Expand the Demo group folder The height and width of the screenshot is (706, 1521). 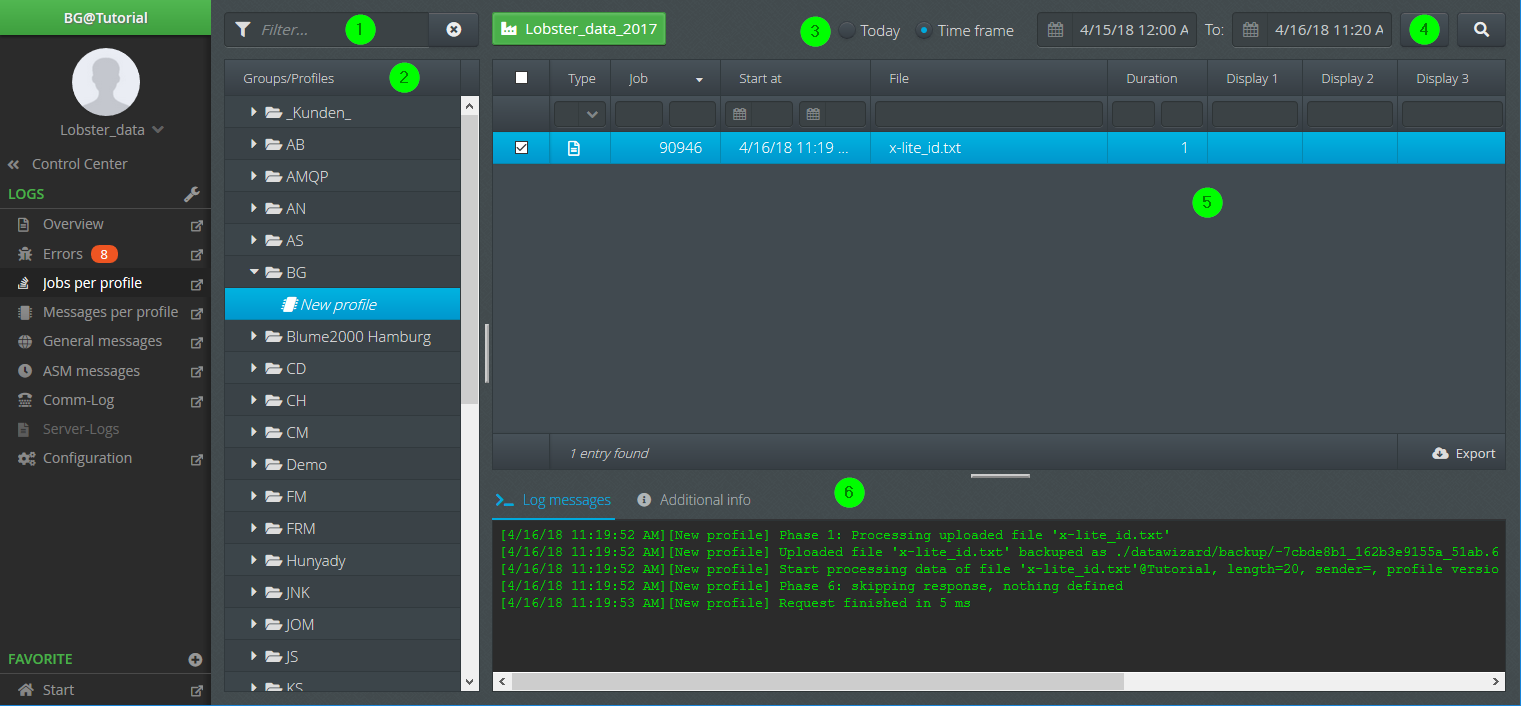[x=254, y=465]
